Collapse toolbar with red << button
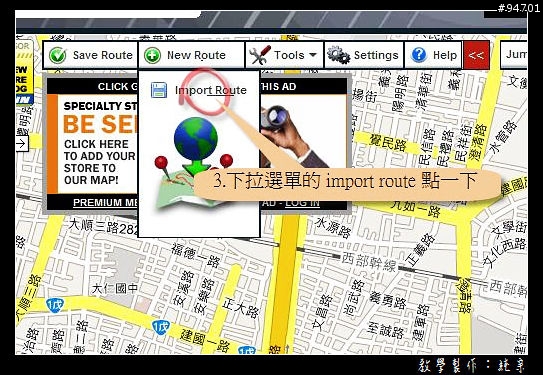The height and width of the screenshot is (375, 543). pos(476,55)
